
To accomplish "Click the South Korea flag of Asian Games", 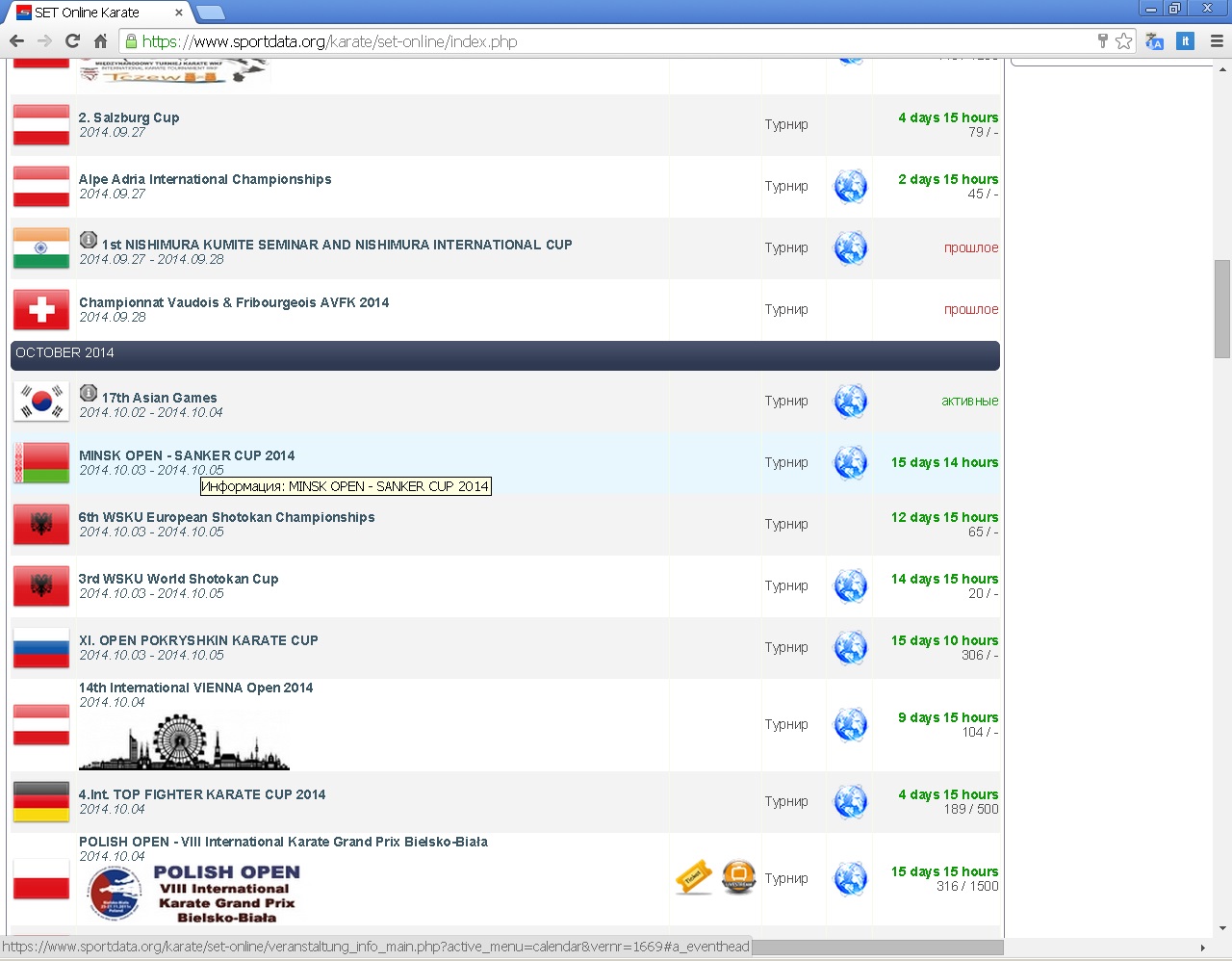I will pos(41,402).
